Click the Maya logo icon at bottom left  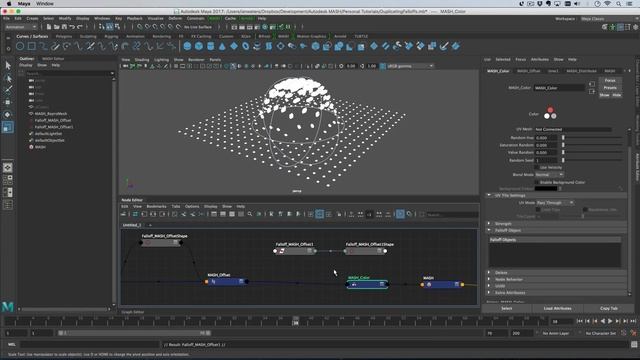[8, 307]
